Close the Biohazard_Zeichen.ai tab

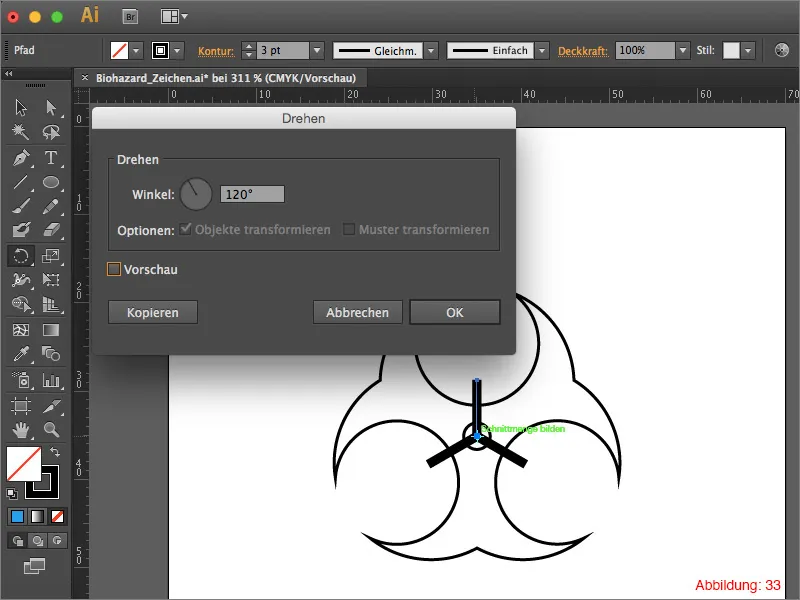pyautogui.click(x=85, y=78)
